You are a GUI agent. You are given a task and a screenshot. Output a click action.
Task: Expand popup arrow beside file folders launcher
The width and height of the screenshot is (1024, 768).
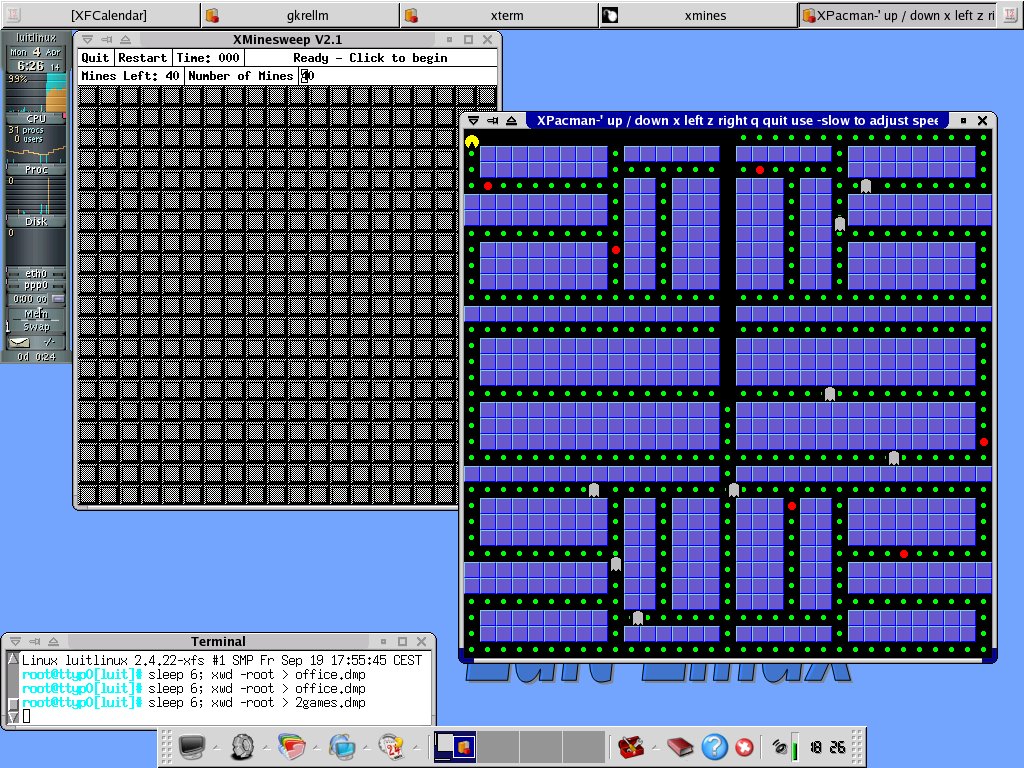point(316,748)
